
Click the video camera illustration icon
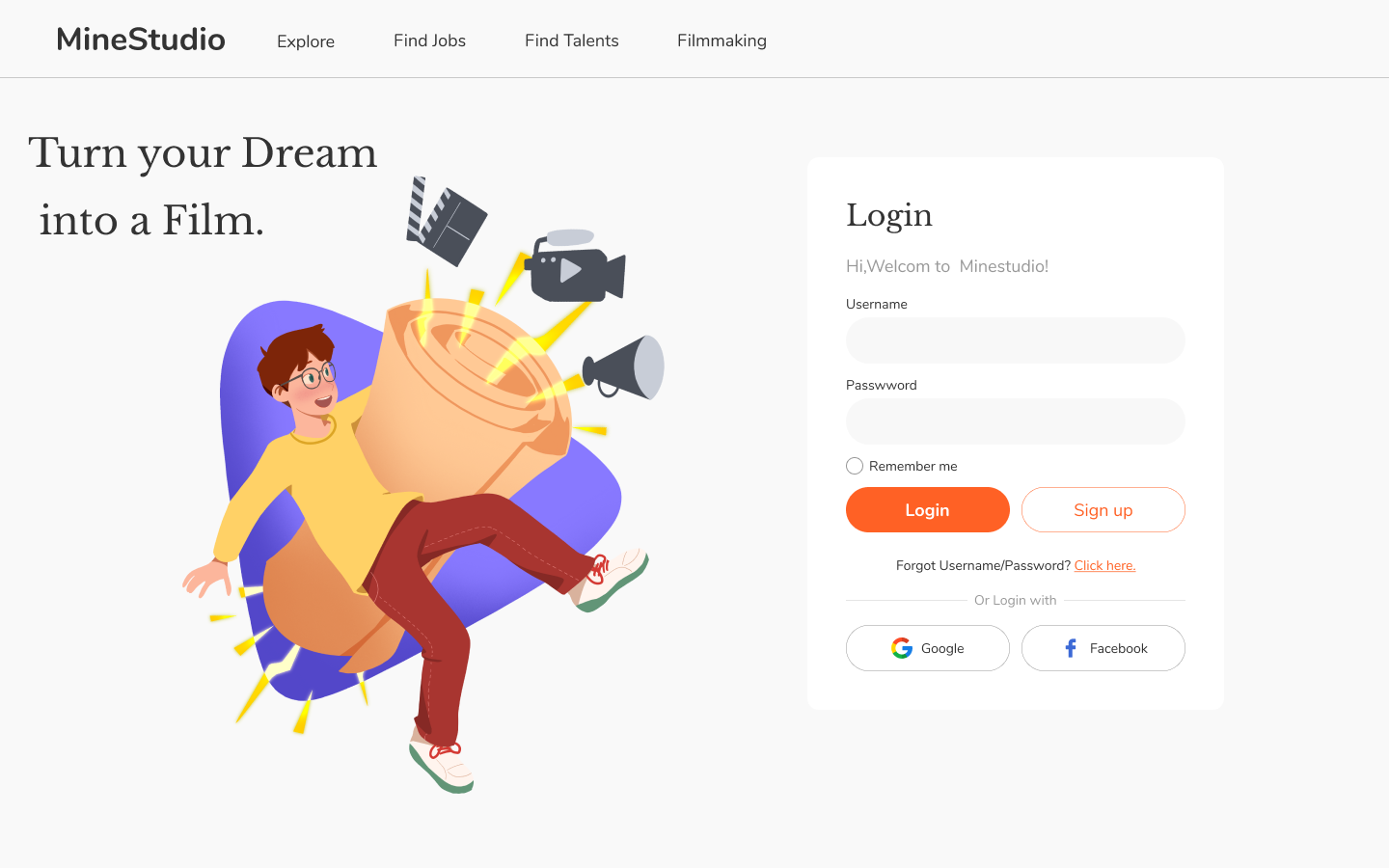click(575, 266)
